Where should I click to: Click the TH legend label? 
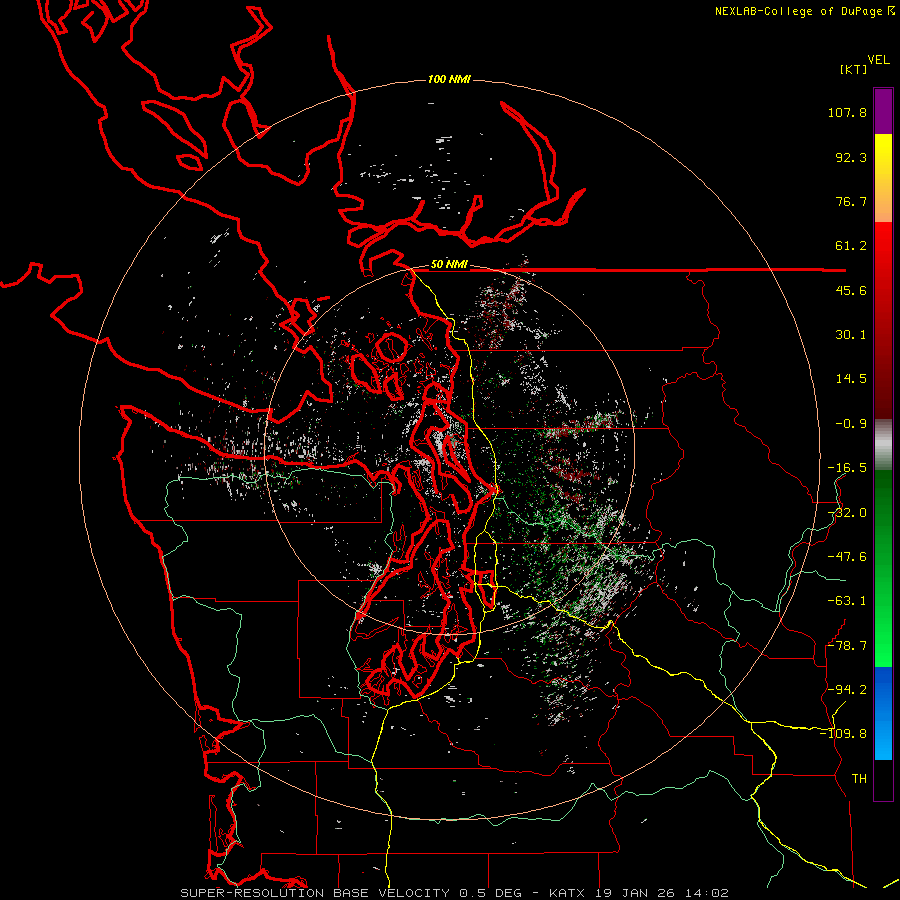tap(859, 778)
